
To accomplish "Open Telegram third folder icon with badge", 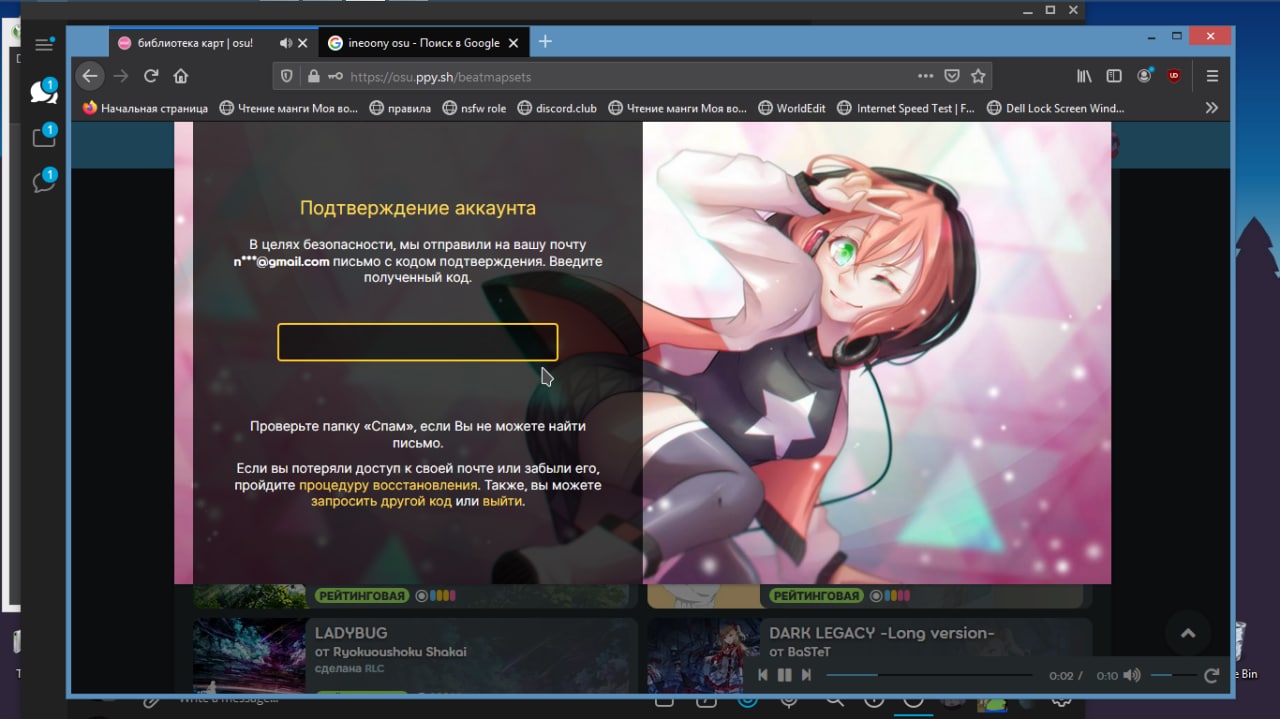I will pyautogui.click(x=44, y=181).
